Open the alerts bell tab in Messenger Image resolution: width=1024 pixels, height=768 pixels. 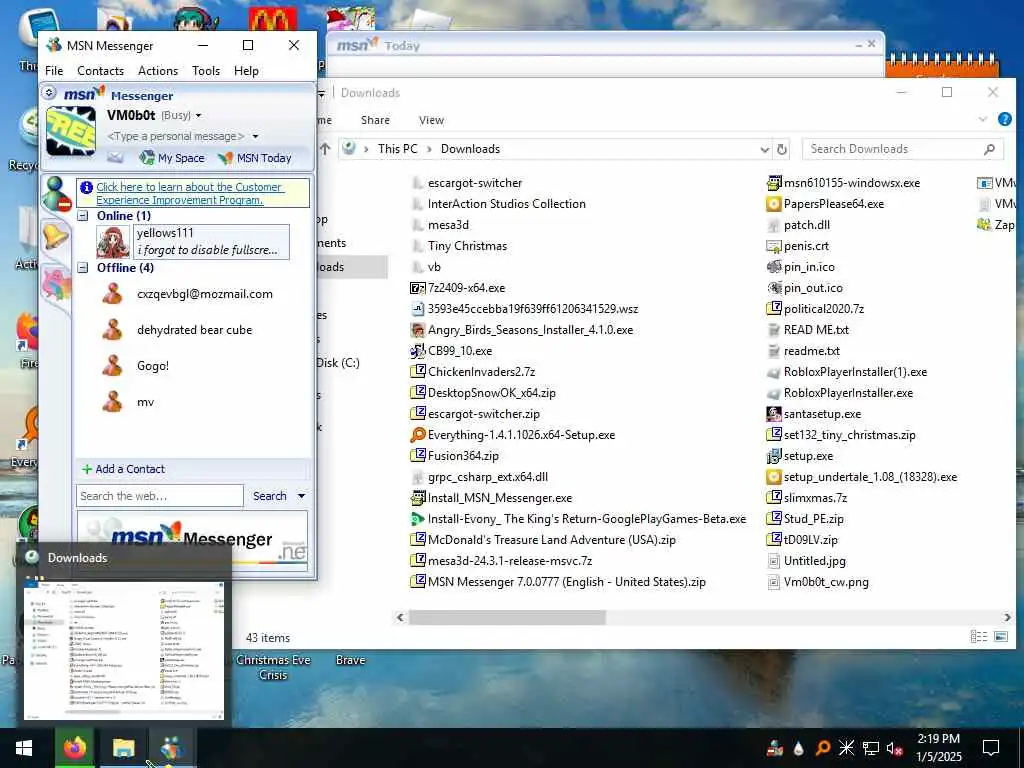56,236
